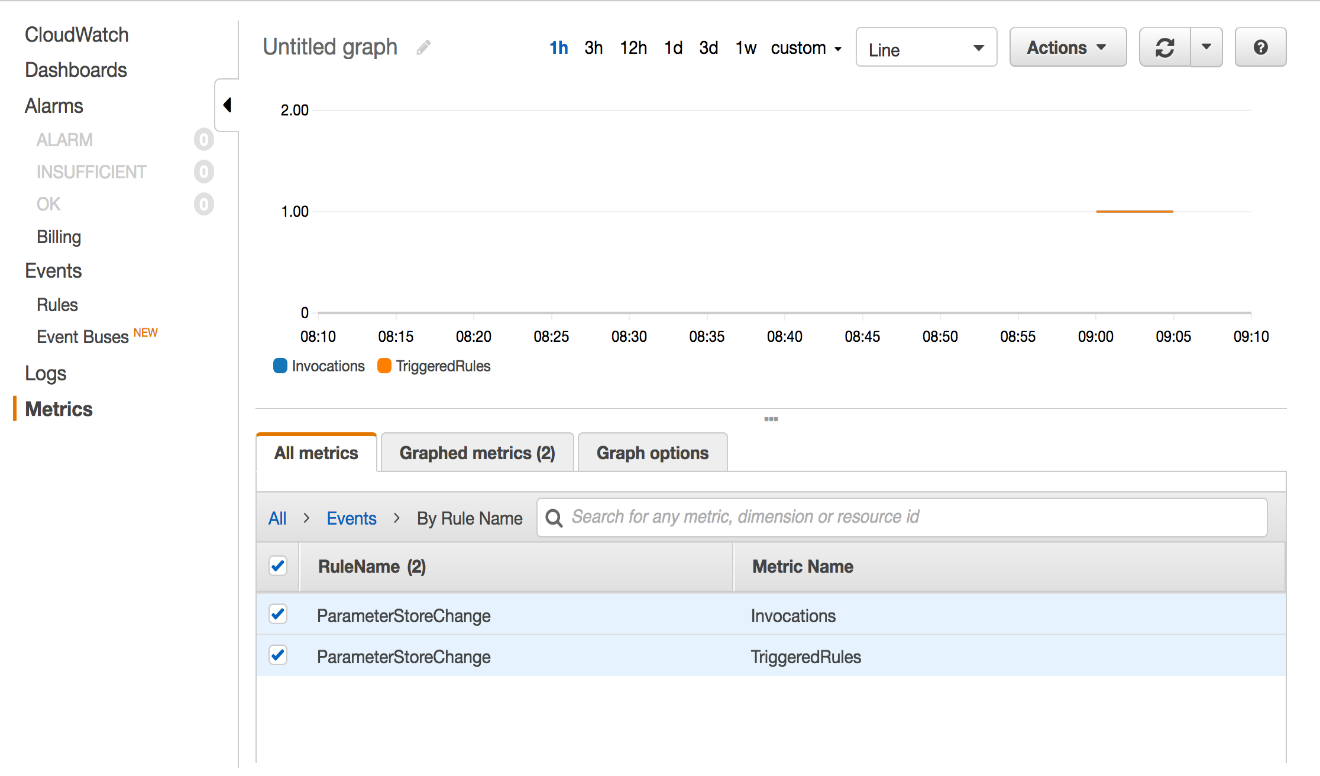The width and height of the screenshot is (1320, 776).
Task: Open Event Buses in sidebar
Action: (83, 337)
